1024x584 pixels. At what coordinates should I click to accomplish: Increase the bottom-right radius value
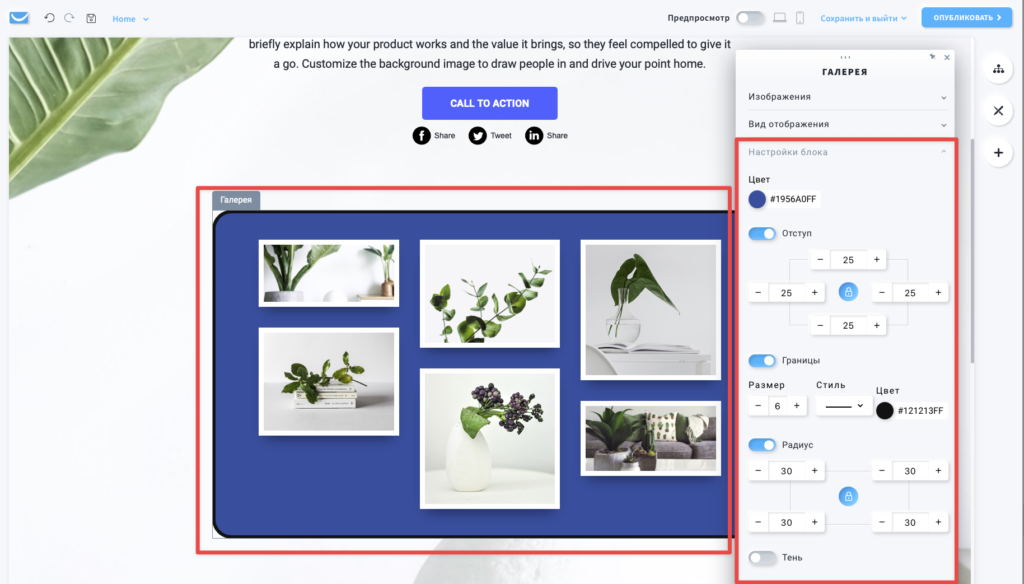click(938, 522)
